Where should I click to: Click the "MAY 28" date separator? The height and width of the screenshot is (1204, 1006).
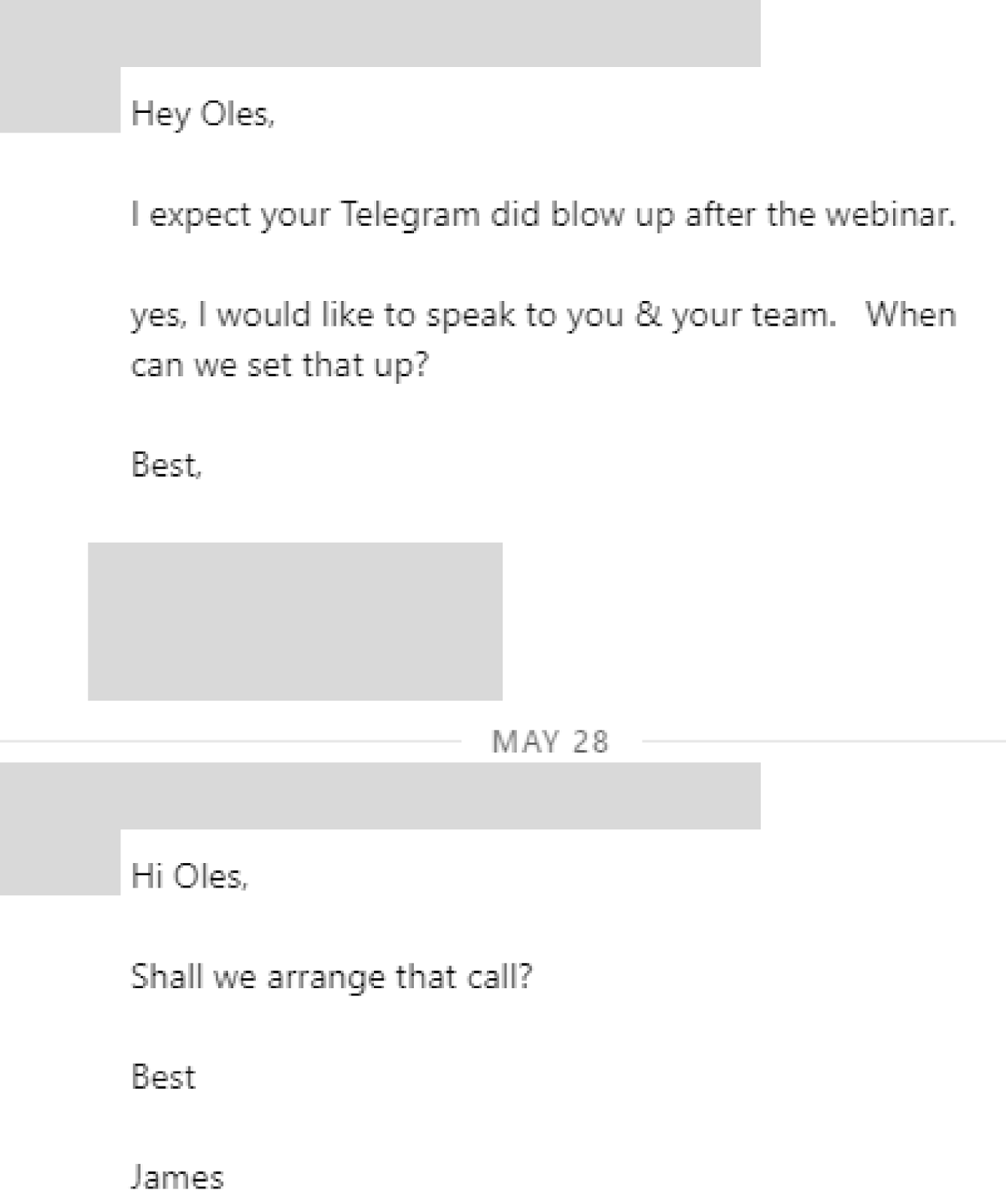[x=550, y=742]
